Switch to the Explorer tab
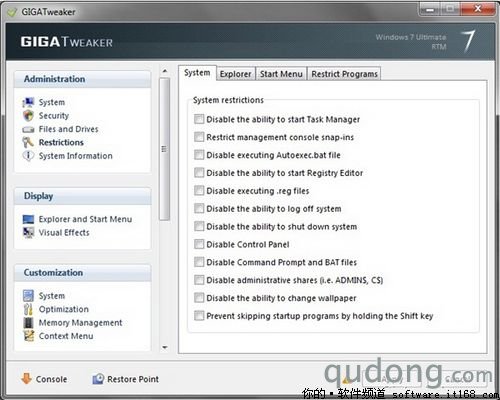Viewport: 500px width, 400px height. pos(236,74)
